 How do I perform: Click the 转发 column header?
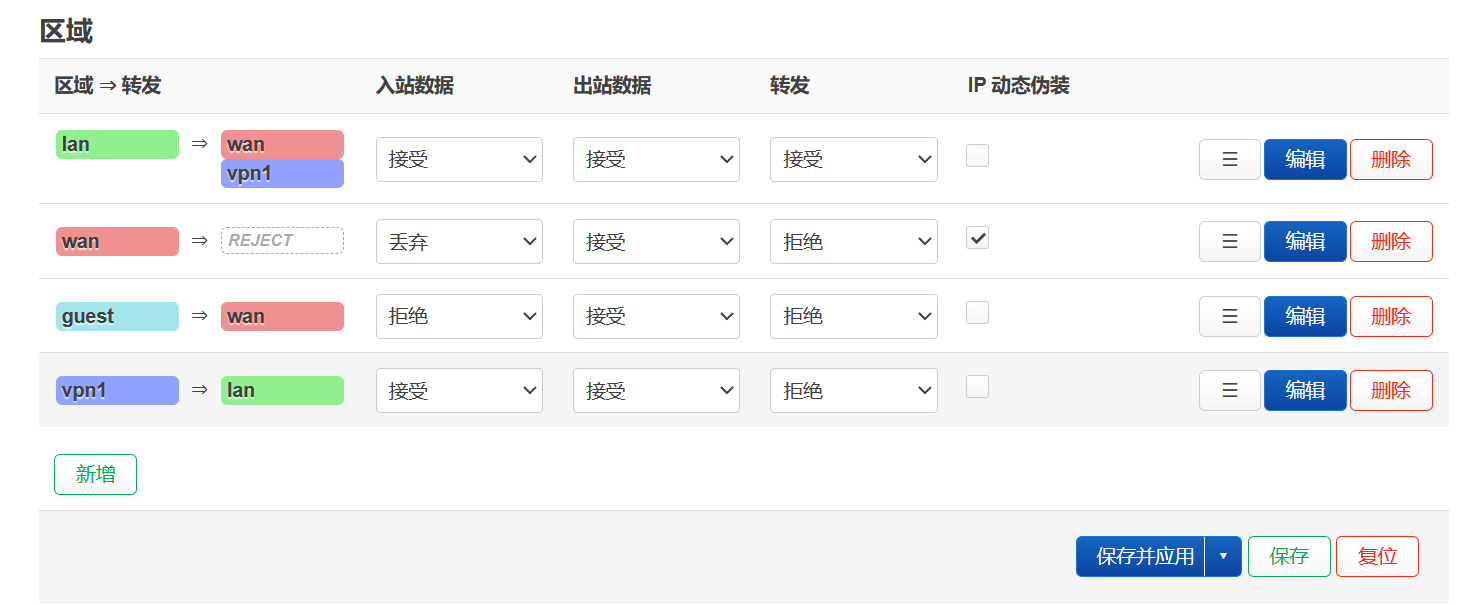[x=790, y=86]
